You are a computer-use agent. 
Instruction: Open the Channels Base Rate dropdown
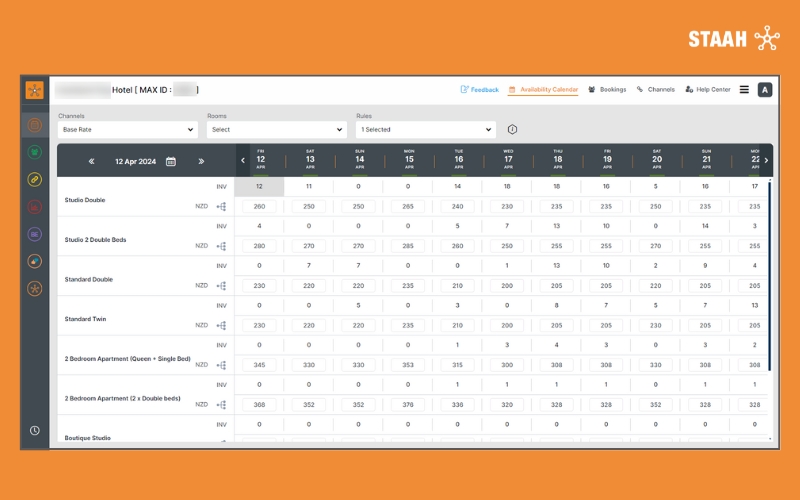click(128, 130)
